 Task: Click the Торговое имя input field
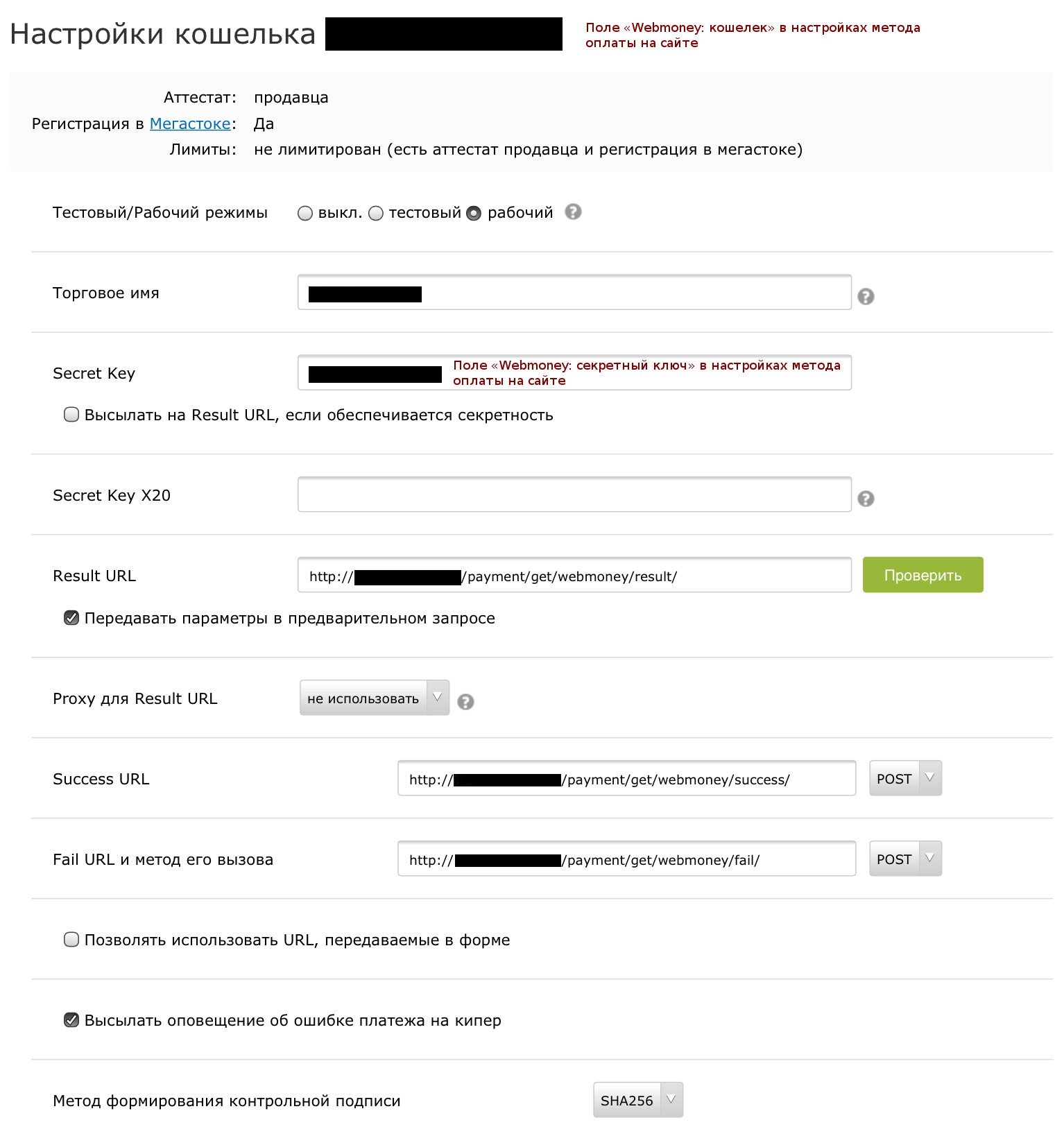click(x=574, y=292)
